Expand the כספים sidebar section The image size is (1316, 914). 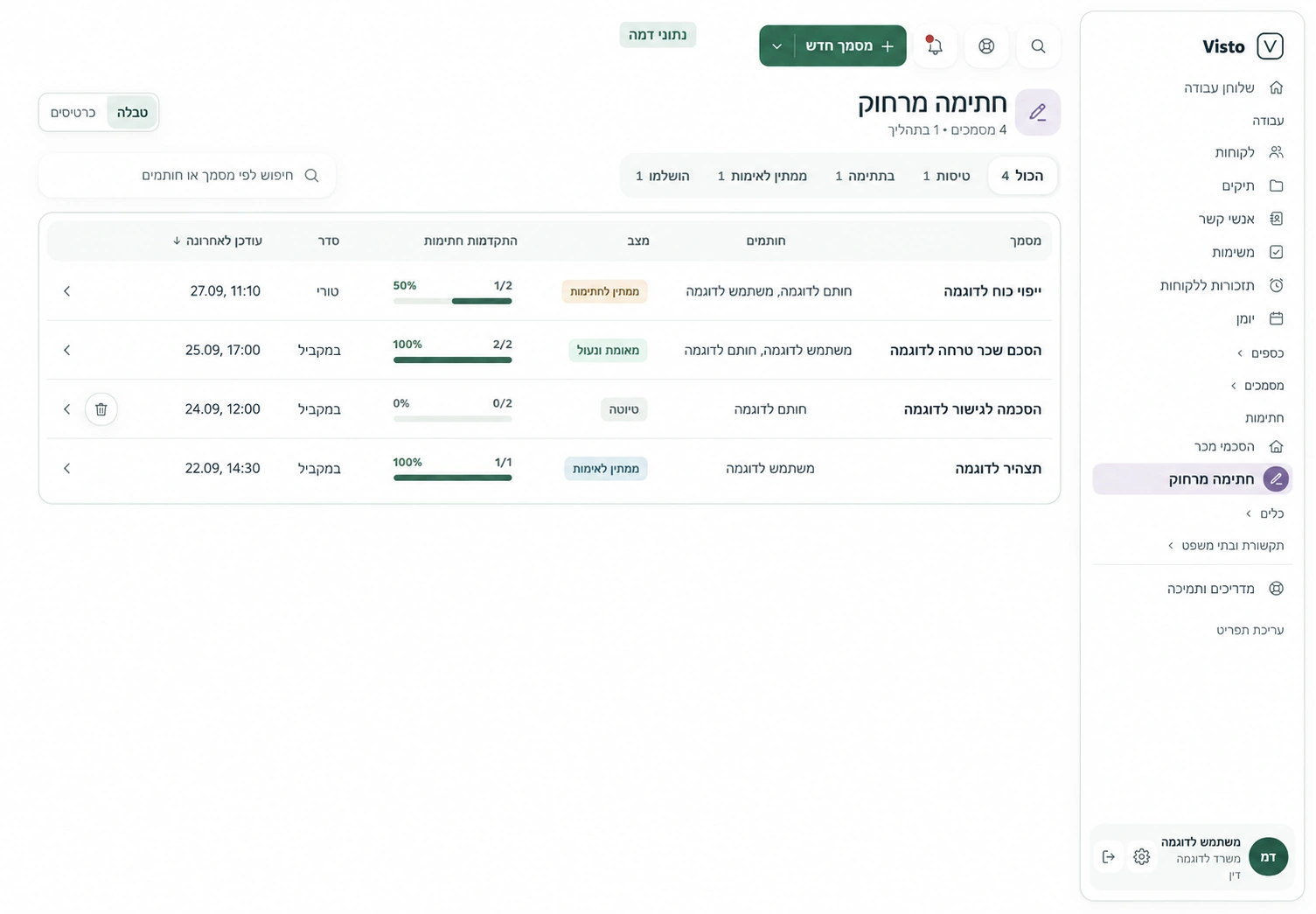(1260, 353)
